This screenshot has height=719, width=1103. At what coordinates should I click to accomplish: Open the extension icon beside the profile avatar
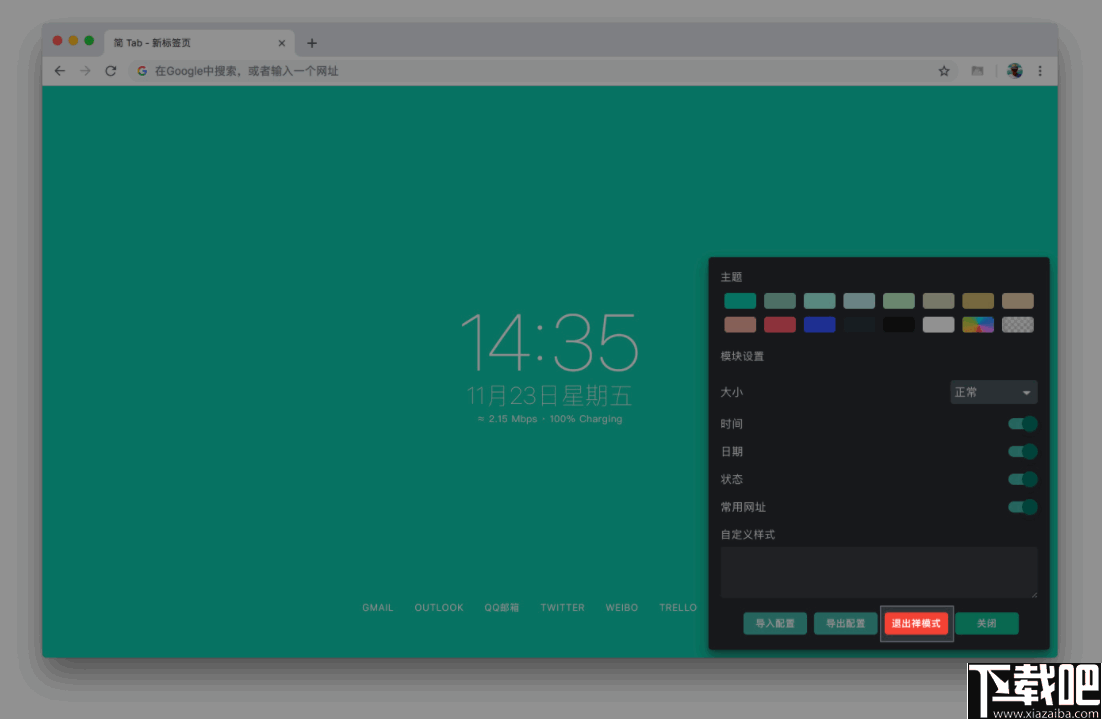(977, 71)
